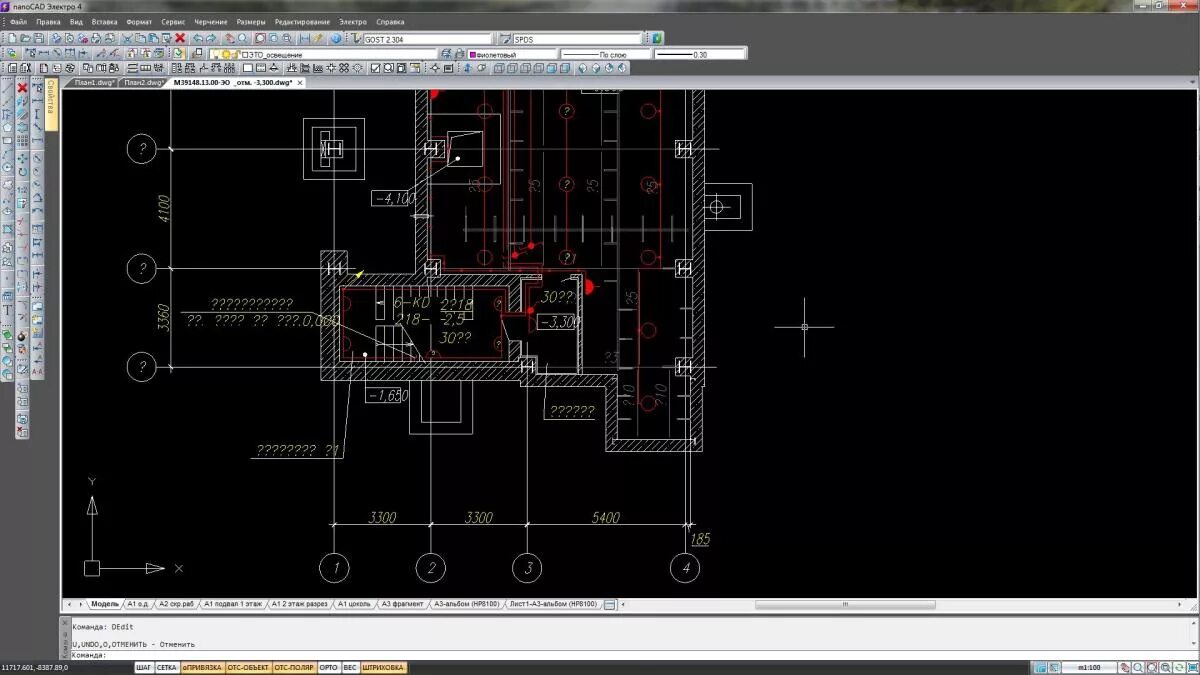
Task: Click the violet color swatch in color box
Action: coord(473,54)
